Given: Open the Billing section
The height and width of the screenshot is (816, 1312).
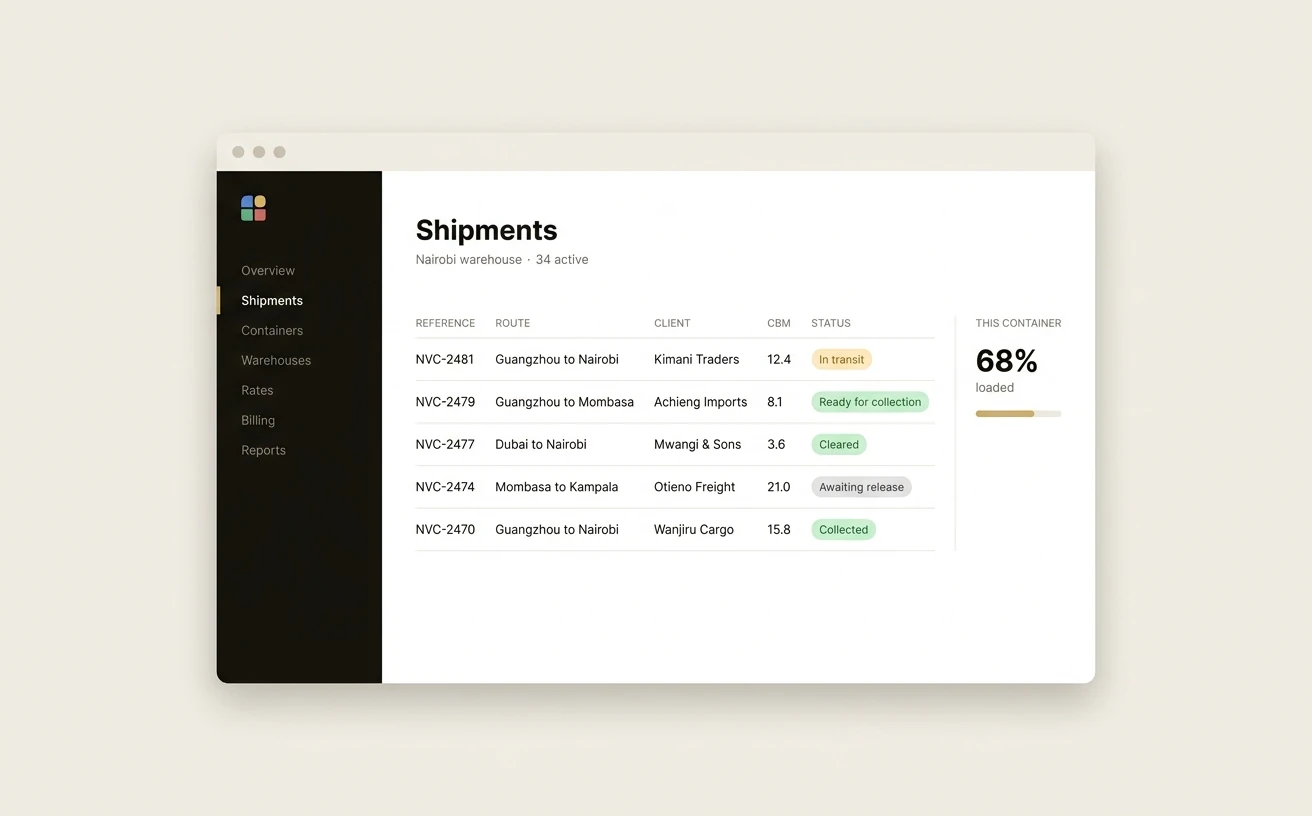Looking at the screenshot, I should tap(258, 420).
